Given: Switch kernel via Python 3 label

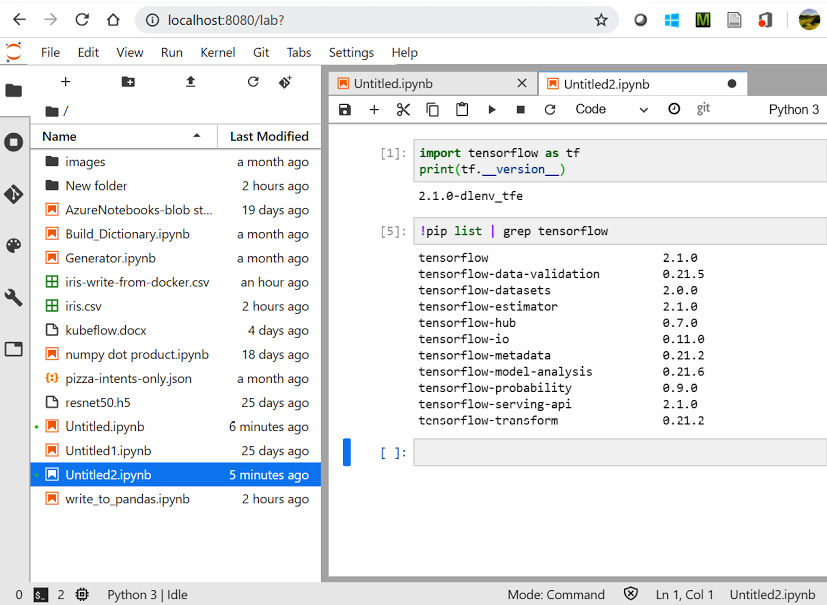Looking at the screenshot, I should click(x=793, y=109).
